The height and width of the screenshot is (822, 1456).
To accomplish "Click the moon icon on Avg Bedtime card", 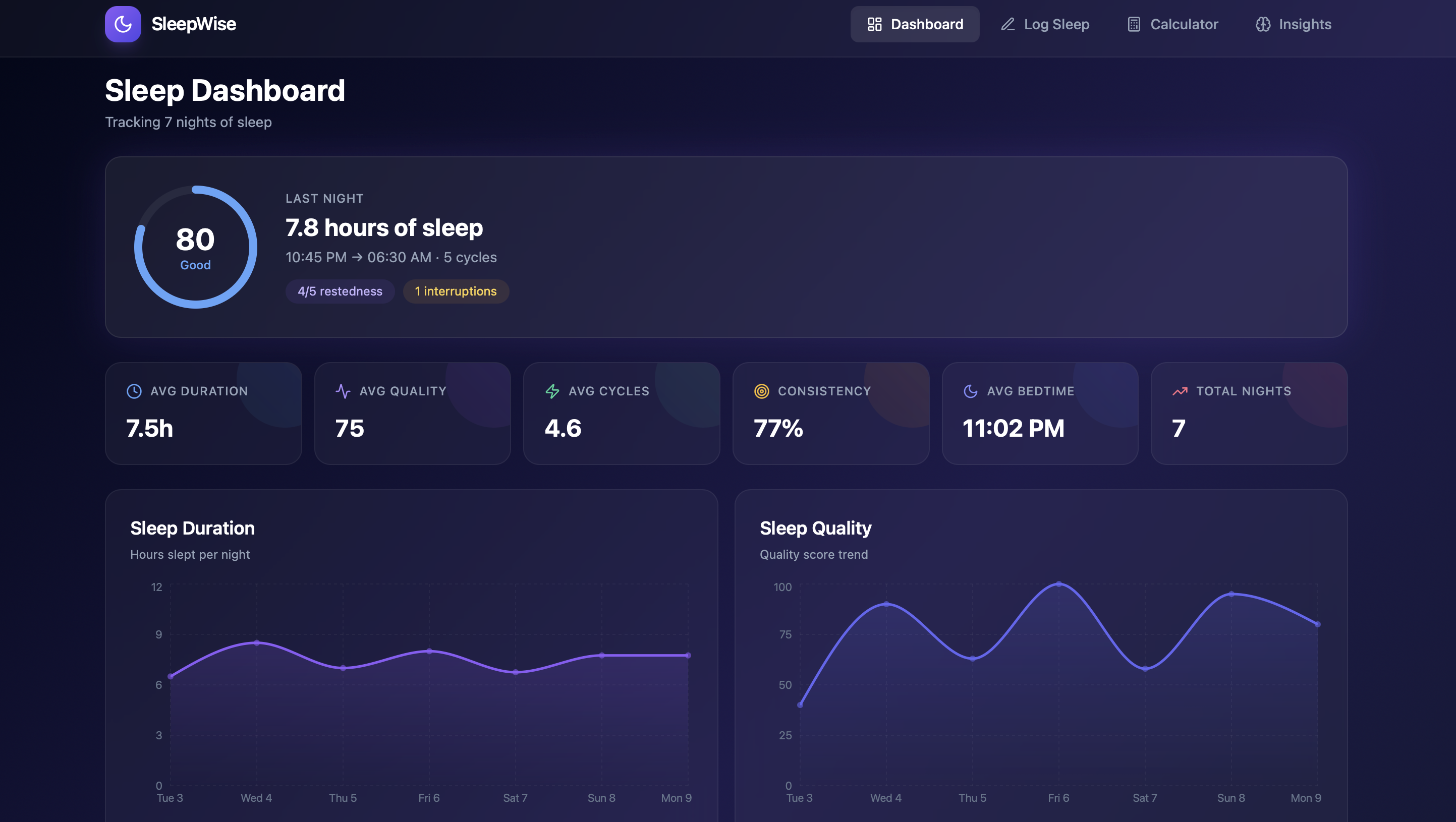I will pyautogui.click(x=971, y=391).
